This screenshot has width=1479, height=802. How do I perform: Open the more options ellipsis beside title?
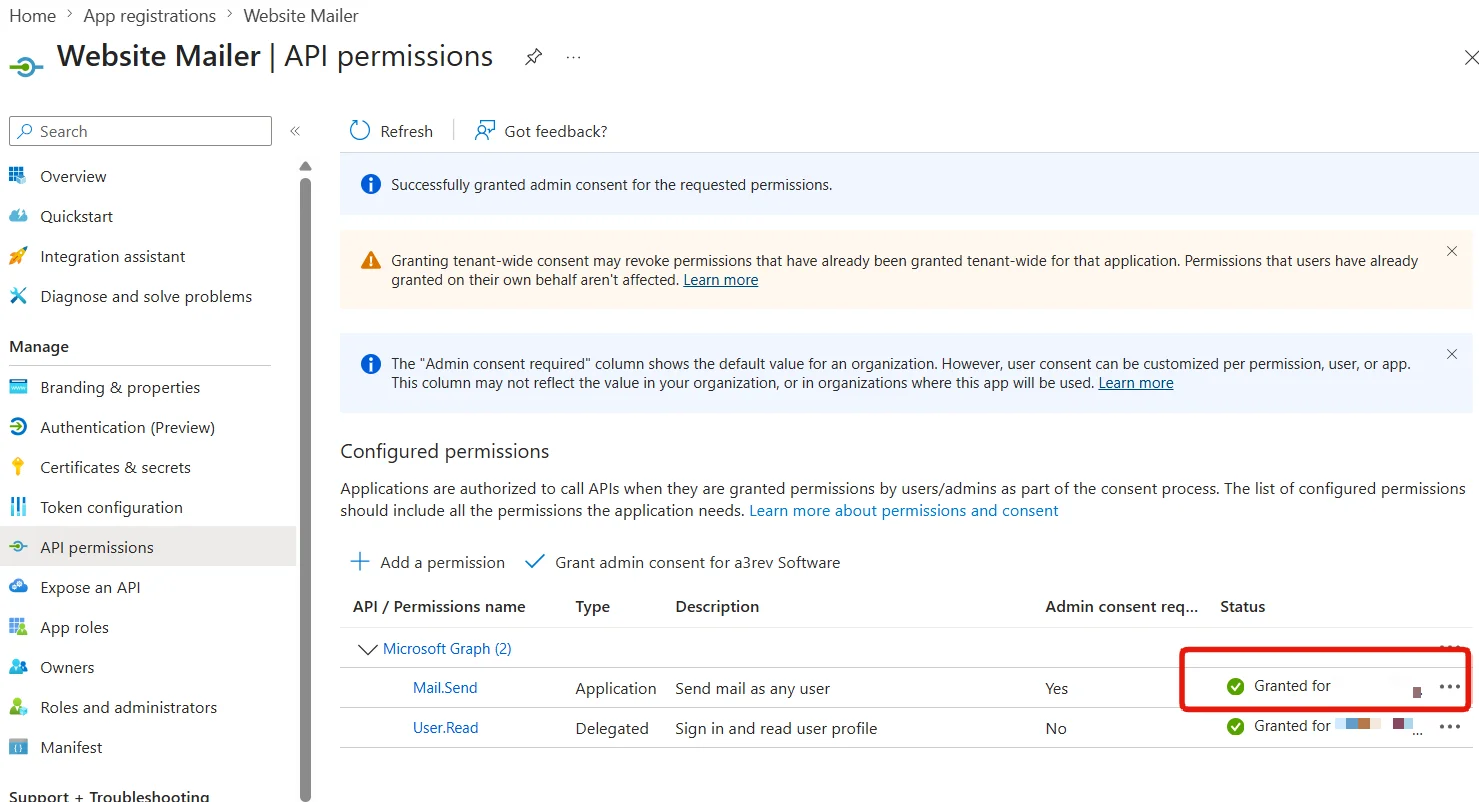(x=573, y=57)
